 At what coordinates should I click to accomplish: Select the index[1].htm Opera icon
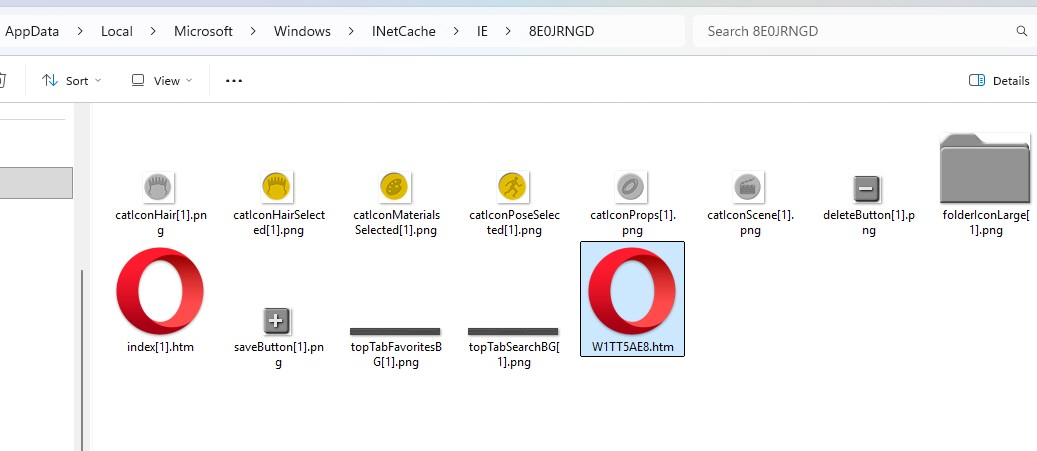pyautogui.click(x=160, y=291)
